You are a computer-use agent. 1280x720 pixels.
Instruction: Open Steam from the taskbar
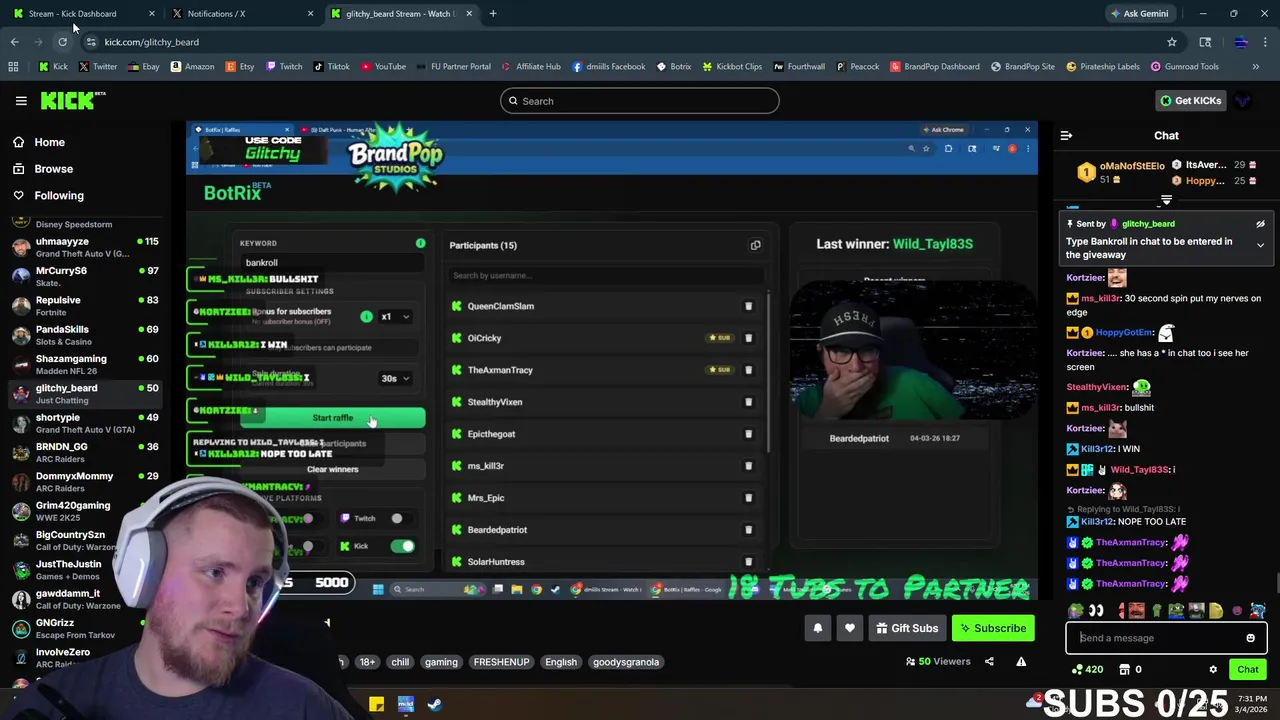click(434, 705)
